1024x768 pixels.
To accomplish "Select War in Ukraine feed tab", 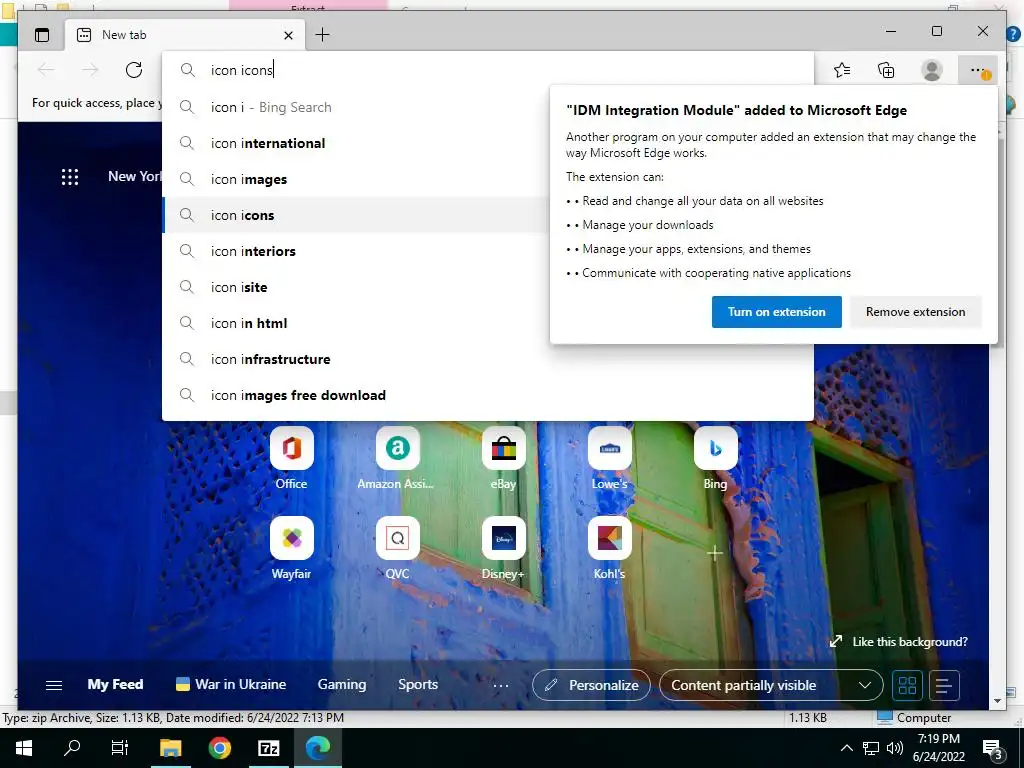I will 231,684.
